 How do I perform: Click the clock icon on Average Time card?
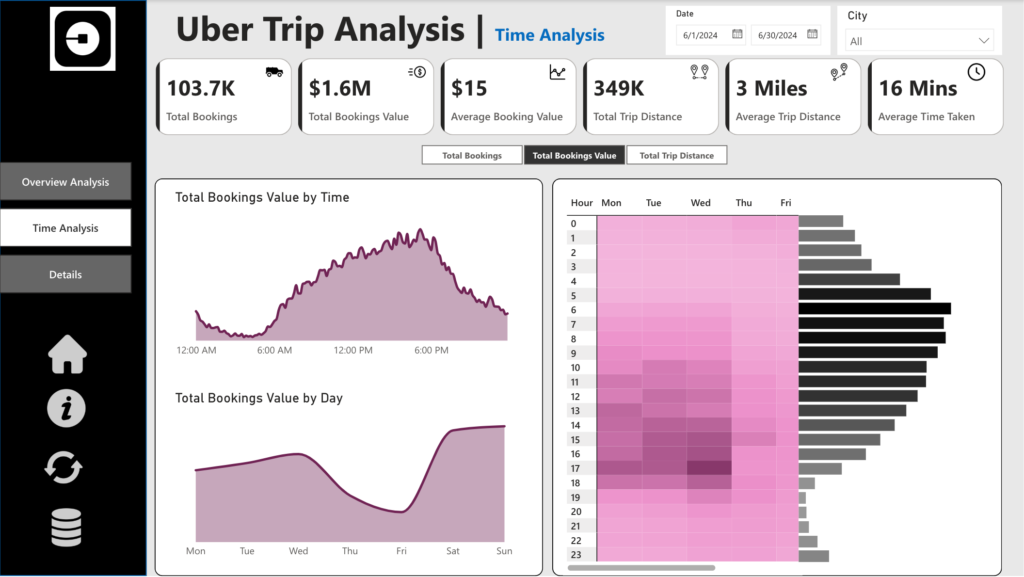click(x=976, y=72)
